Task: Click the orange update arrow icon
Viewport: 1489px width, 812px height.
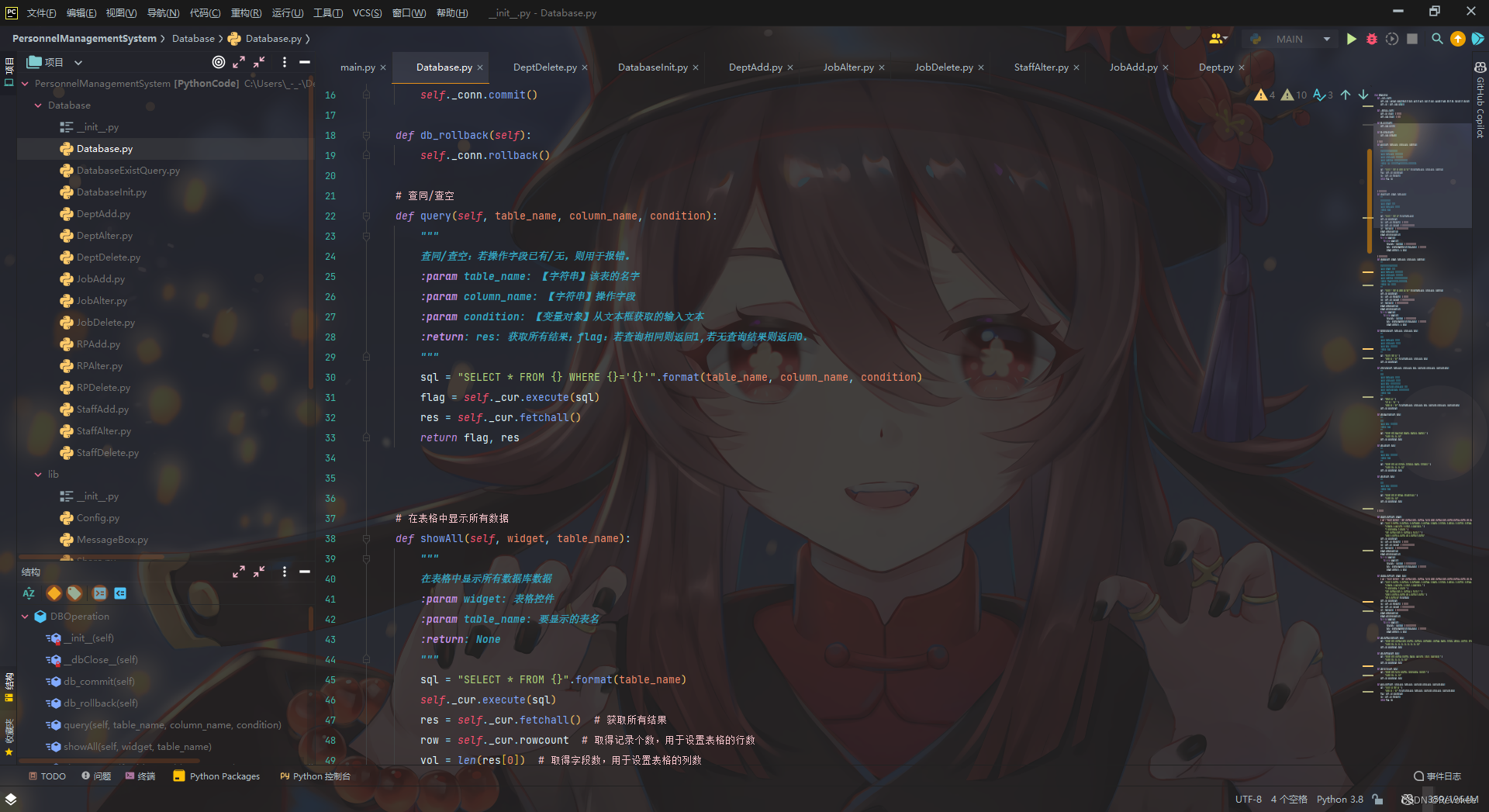Action: pos(1458,39)
